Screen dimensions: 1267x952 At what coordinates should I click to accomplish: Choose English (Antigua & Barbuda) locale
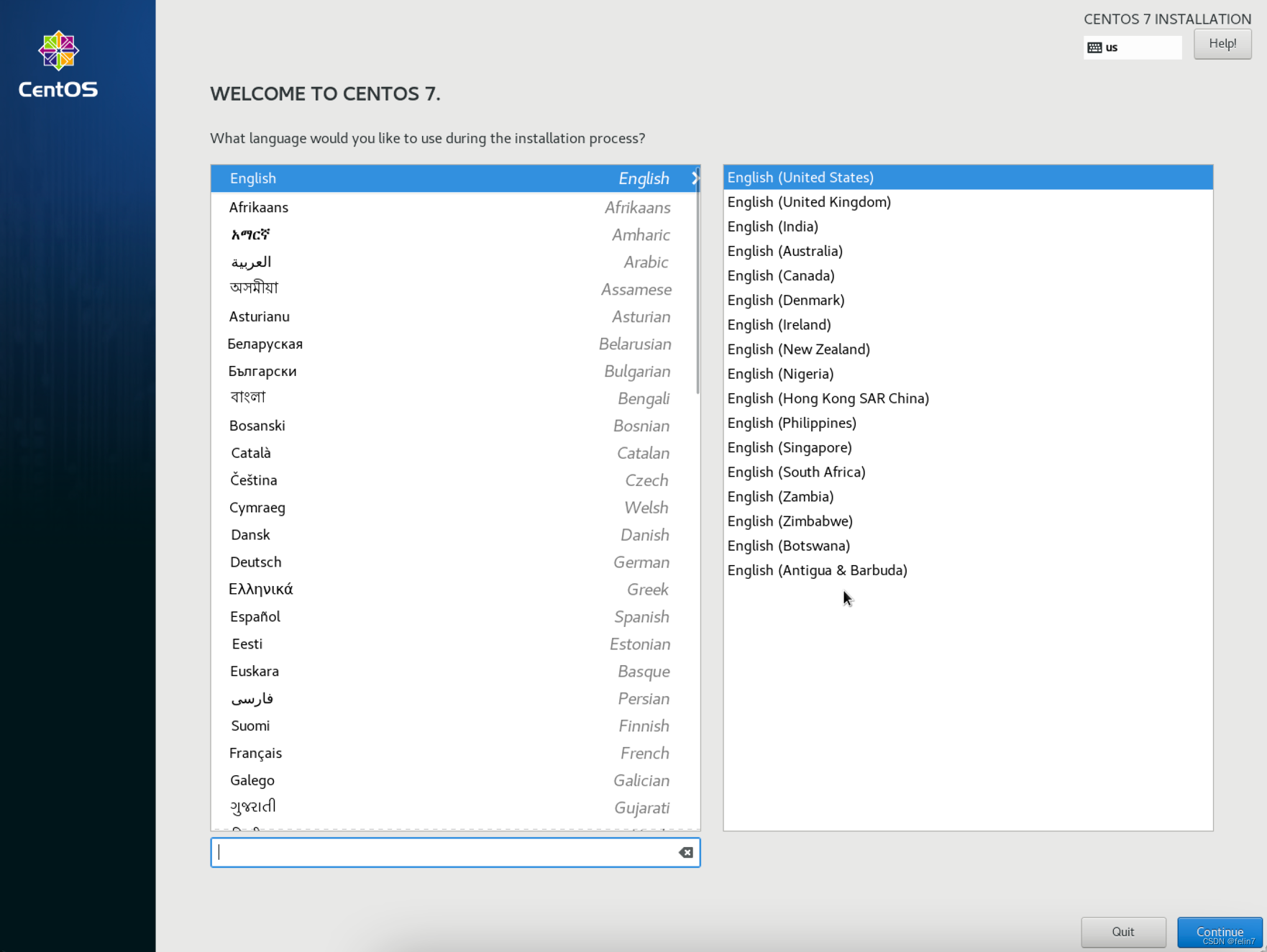pyautogui.click(x=968, y=570)
